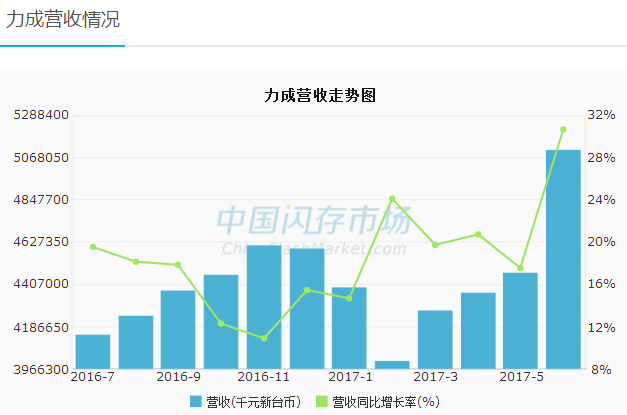Image resolution: width=627 pixels, height=415 pixels.
Task: Click the growth line point above 2017-3
Action: click(435, 245)
